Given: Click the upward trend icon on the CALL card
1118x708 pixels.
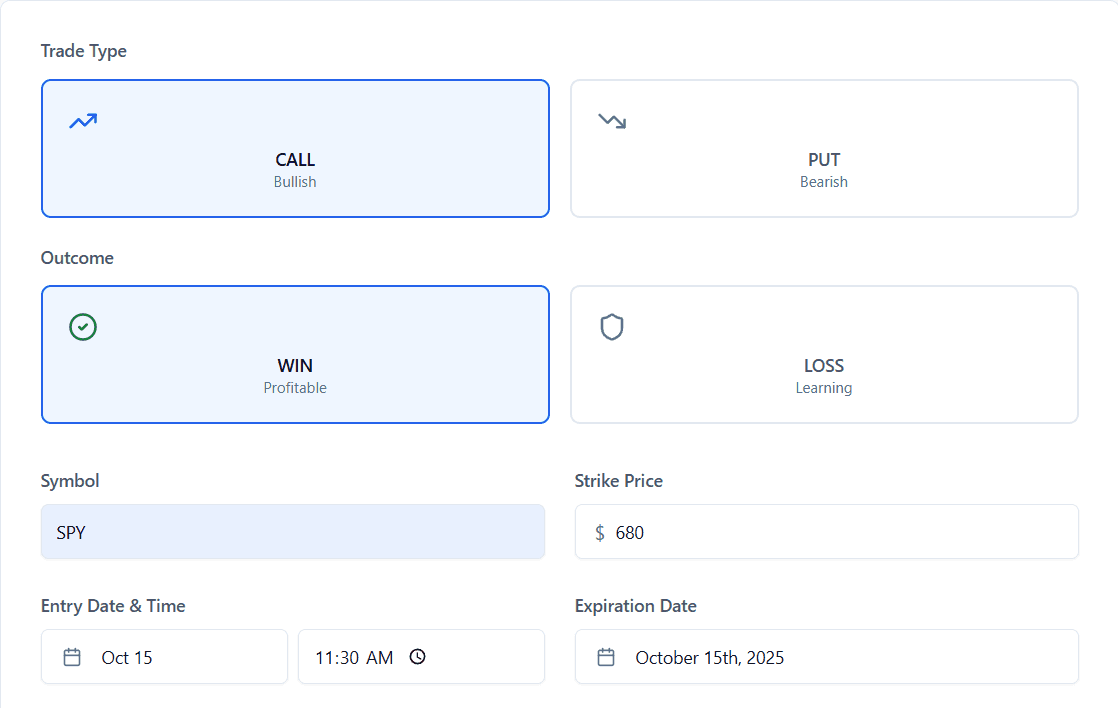Looking at the screenshot, I should click(83, 119).
